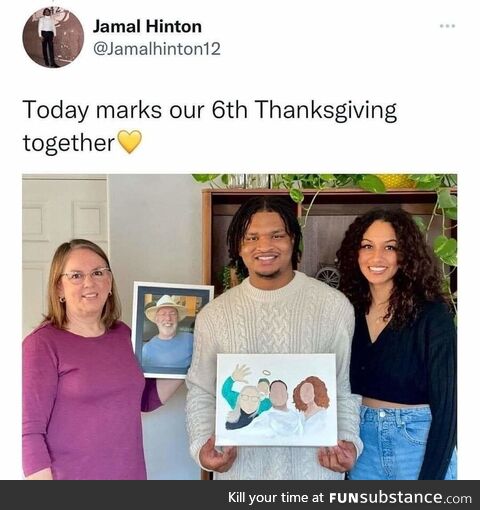Open the attached Thanksgiving photo
Viewport: 480px width, 510px height.
240,327
